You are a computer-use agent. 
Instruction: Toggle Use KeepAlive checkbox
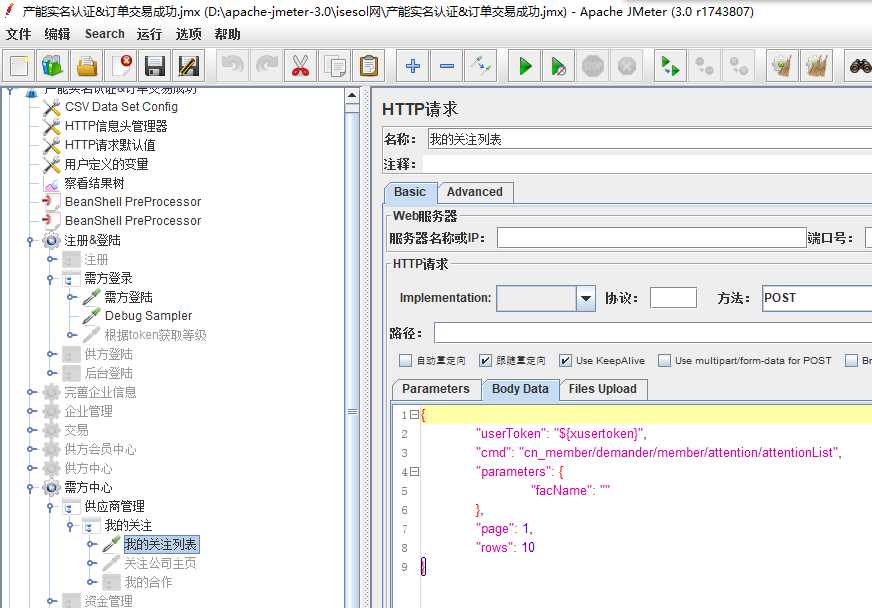(x=565, y=360)
